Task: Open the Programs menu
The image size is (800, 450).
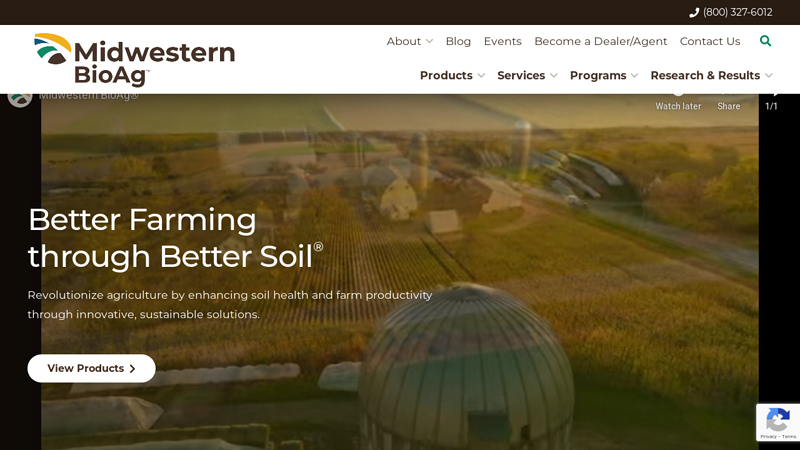Action: pos(598,76)
